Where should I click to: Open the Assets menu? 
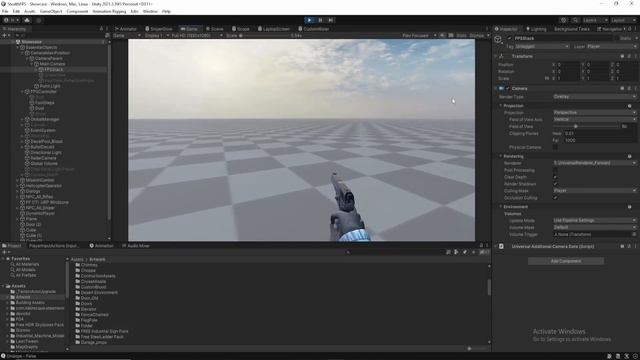(29, 11)
